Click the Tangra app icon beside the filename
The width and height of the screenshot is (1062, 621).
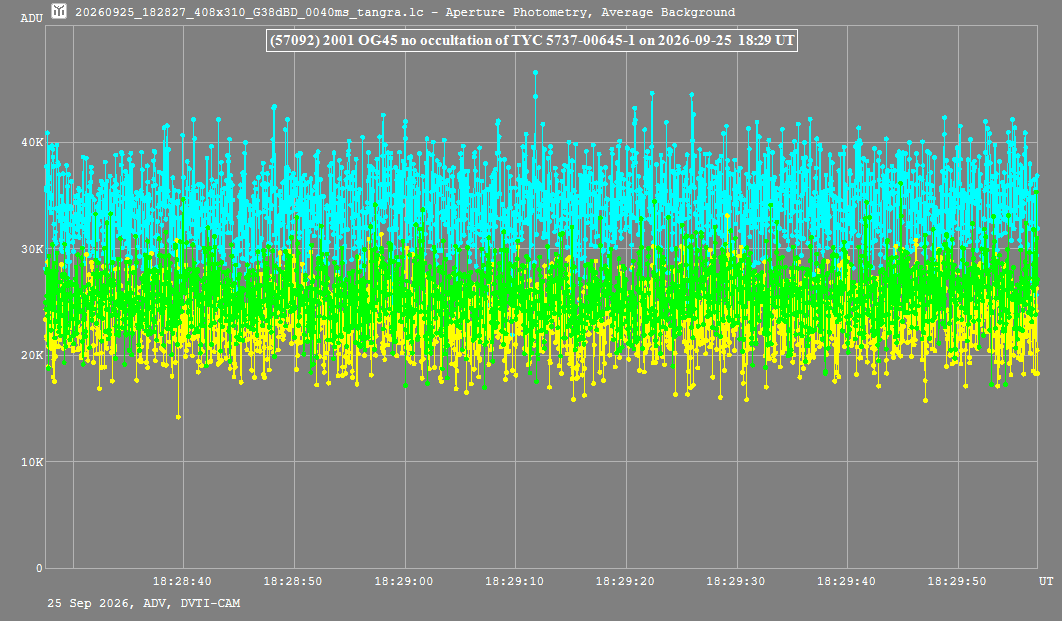[59, 11]
